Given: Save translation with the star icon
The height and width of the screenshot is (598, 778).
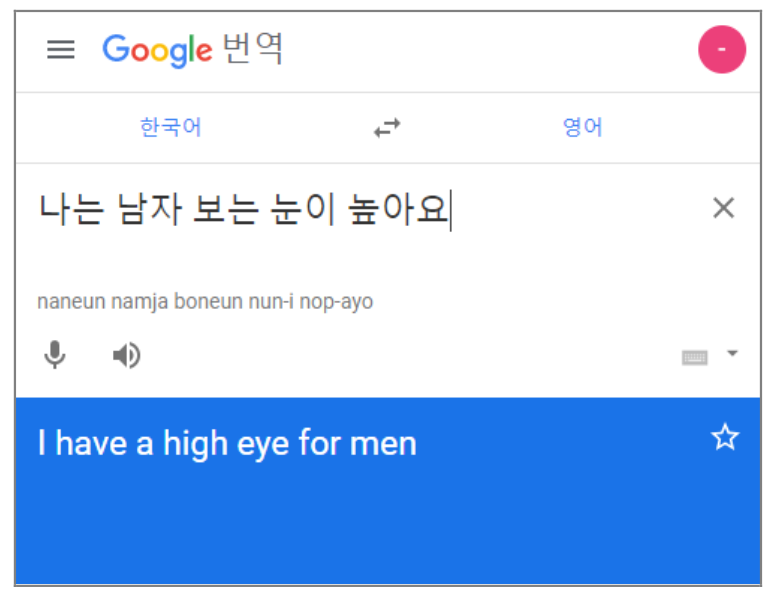Looking at the screenshot, I should tap(725, 437).
